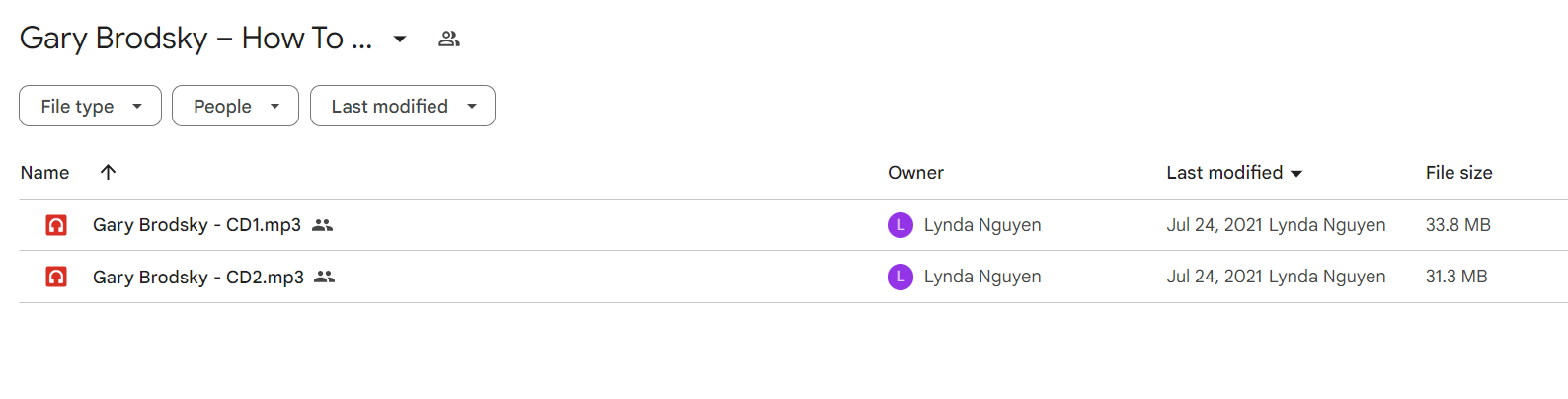This screenshot has width=1568, height=399.
Task: Click the audio file icon for CD2.mp3
Action: pos(56,277)
